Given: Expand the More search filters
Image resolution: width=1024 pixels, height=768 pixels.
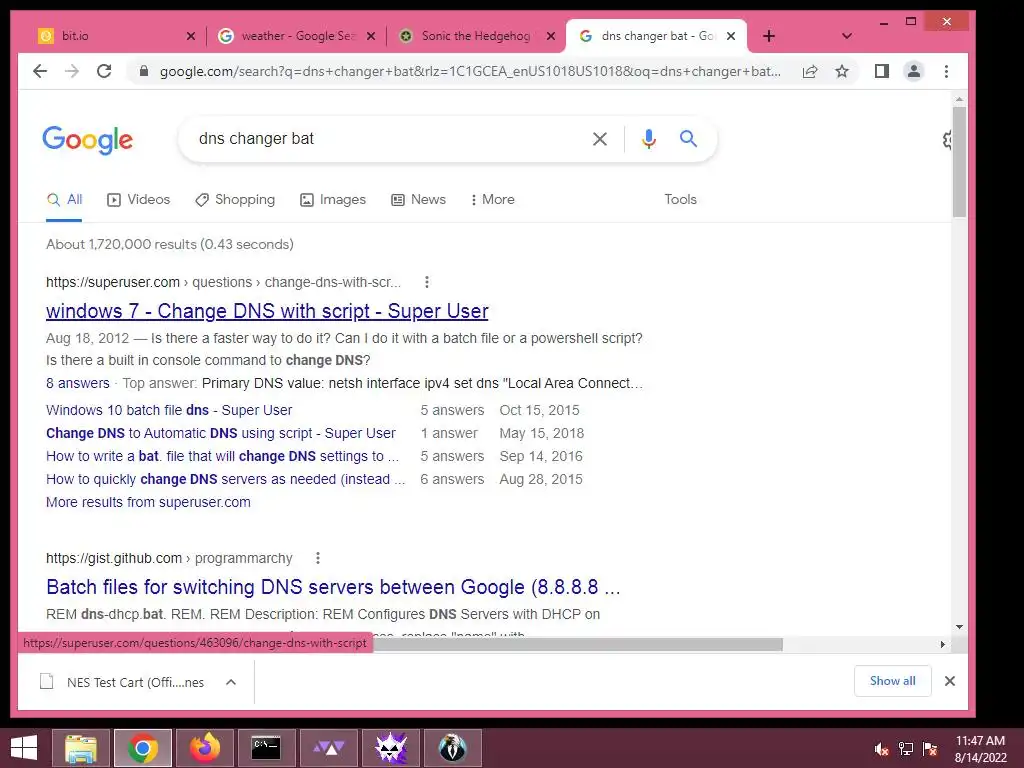Looking at the screenshot, I should coord(492,200).
